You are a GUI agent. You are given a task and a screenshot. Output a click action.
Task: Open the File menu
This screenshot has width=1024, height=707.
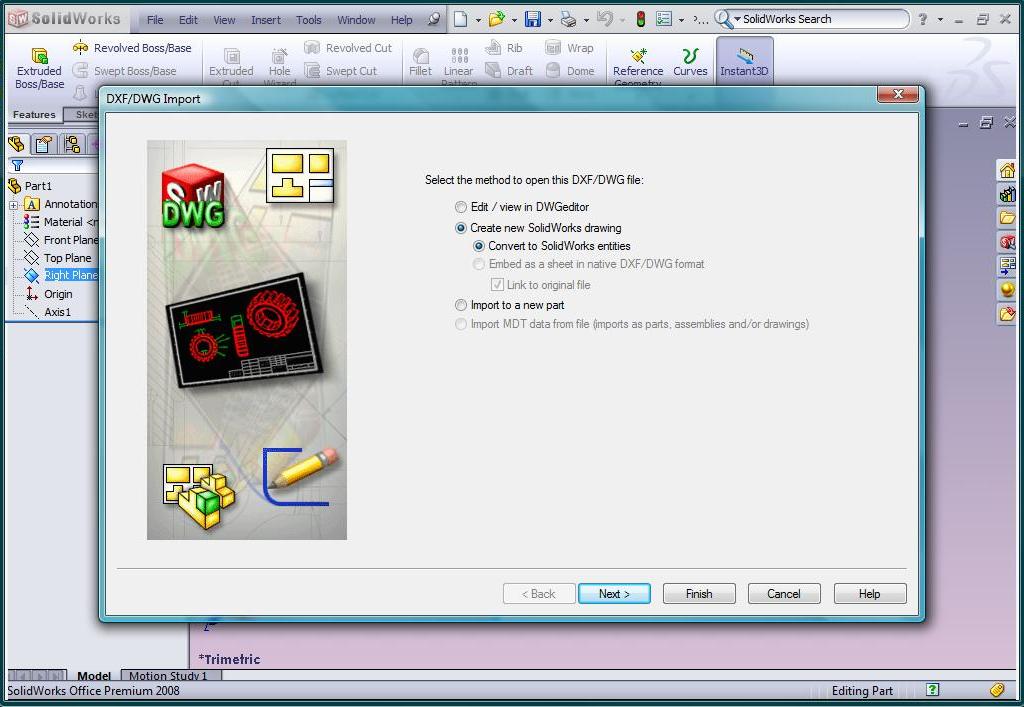tap(155, 20)
